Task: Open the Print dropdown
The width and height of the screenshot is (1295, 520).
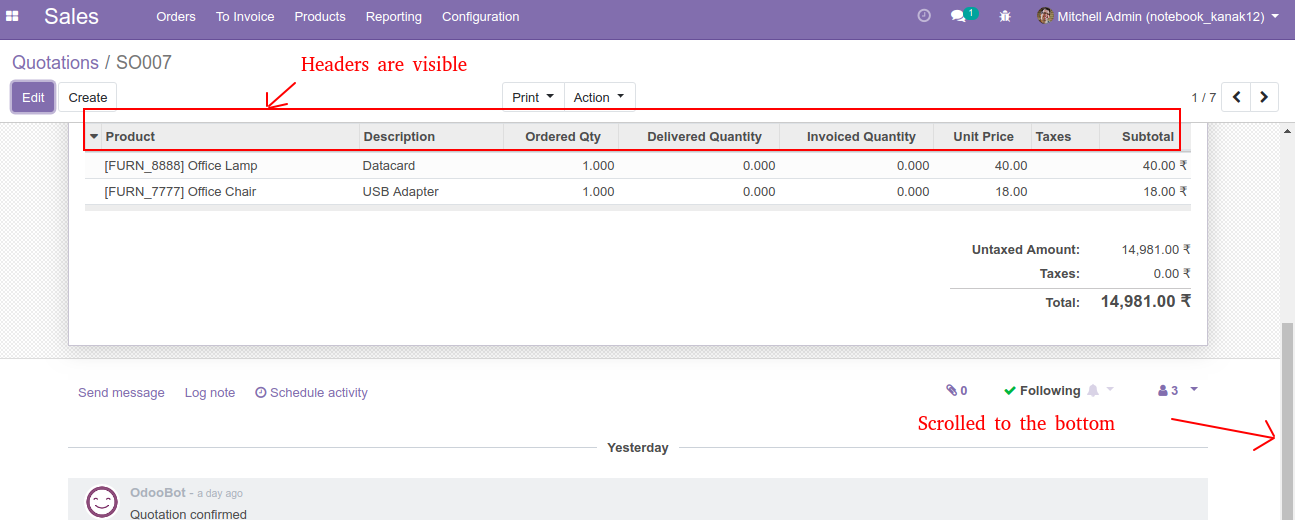Action: click(533, 97)
